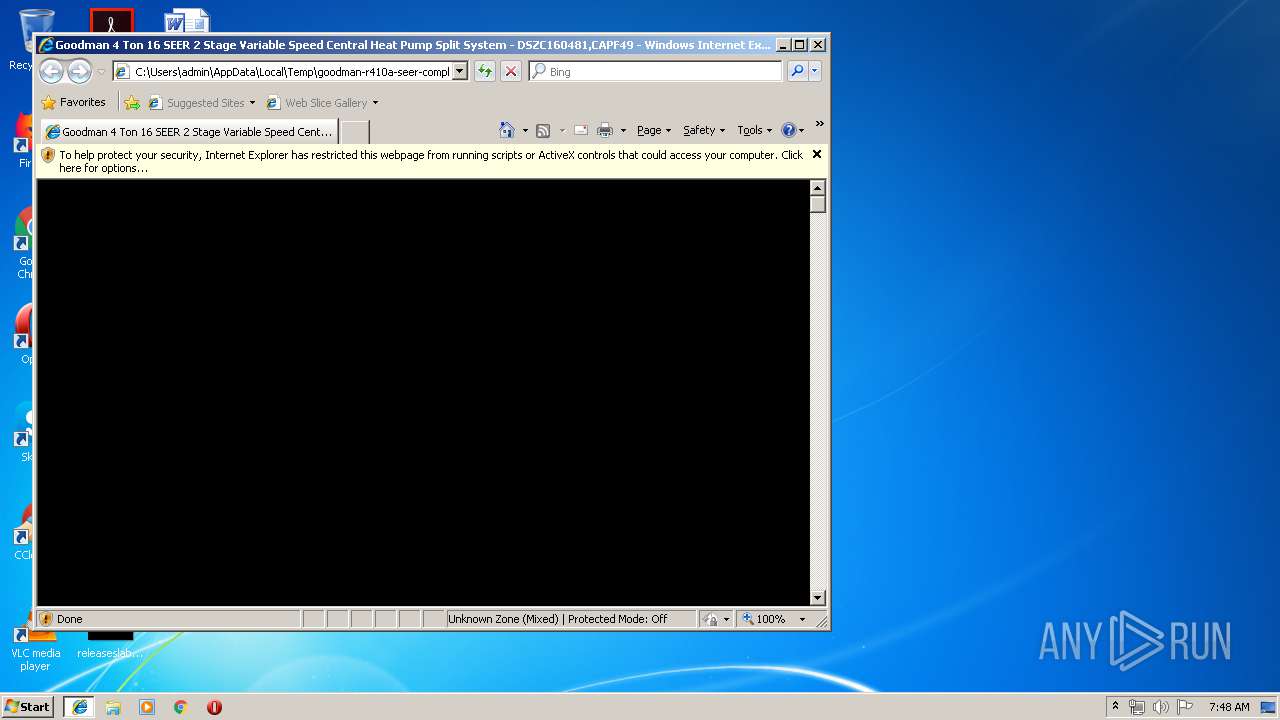
Task: Refresh the page with green arrows icon
Action: [485, 71]
